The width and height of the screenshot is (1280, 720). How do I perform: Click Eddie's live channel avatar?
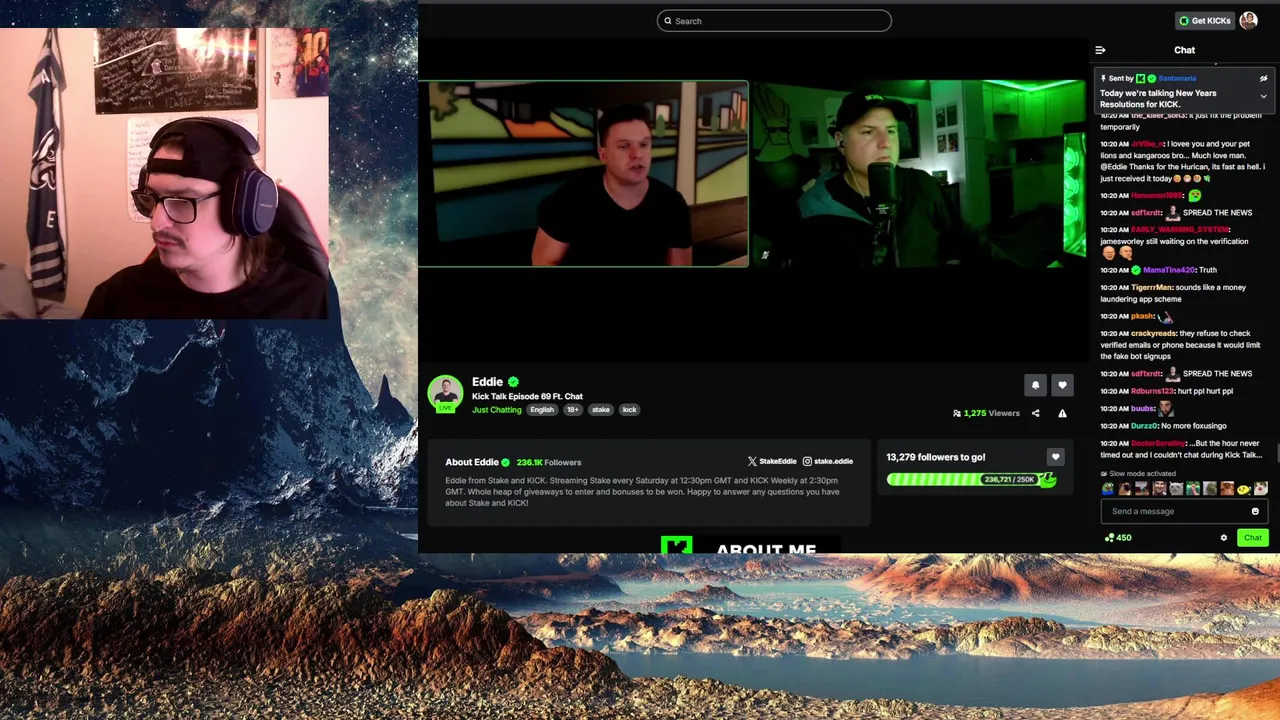click(445, 393)
